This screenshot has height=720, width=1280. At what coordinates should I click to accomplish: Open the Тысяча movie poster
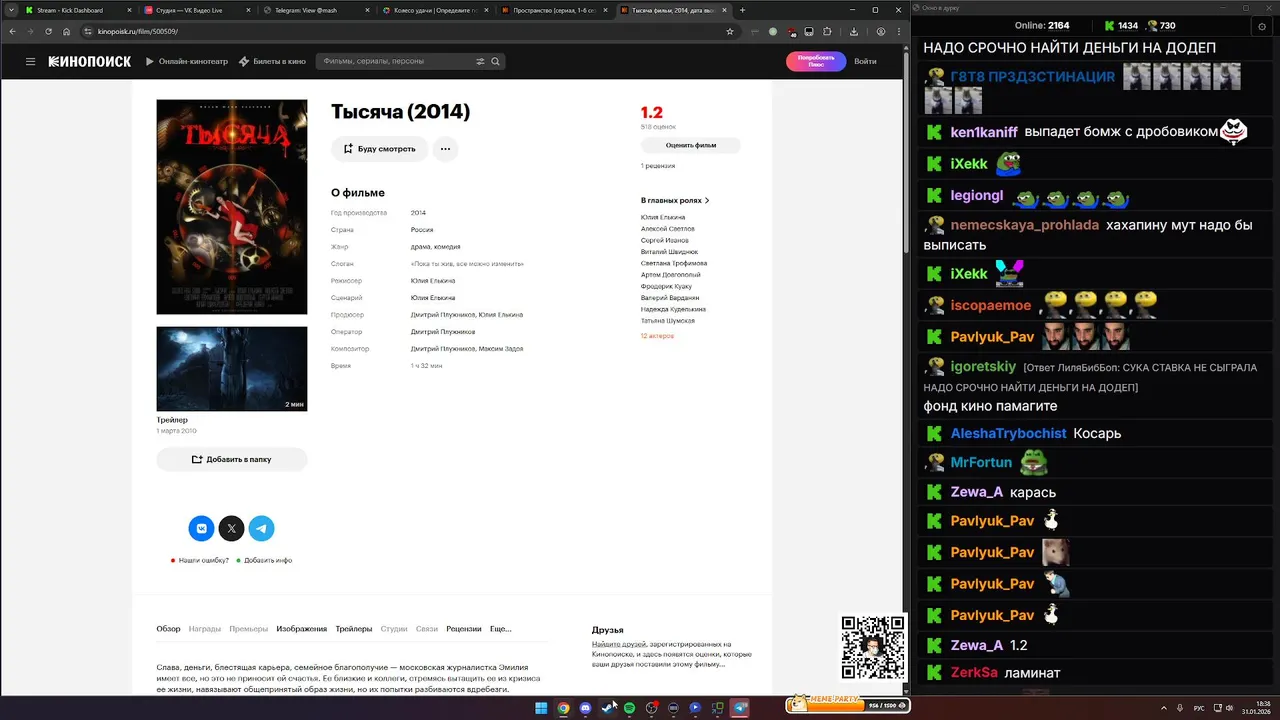(232, 207)
